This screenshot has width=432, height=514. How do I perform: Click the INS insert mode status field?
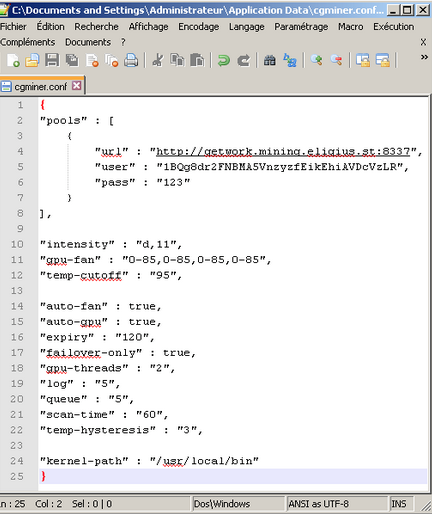click(399, 504)
